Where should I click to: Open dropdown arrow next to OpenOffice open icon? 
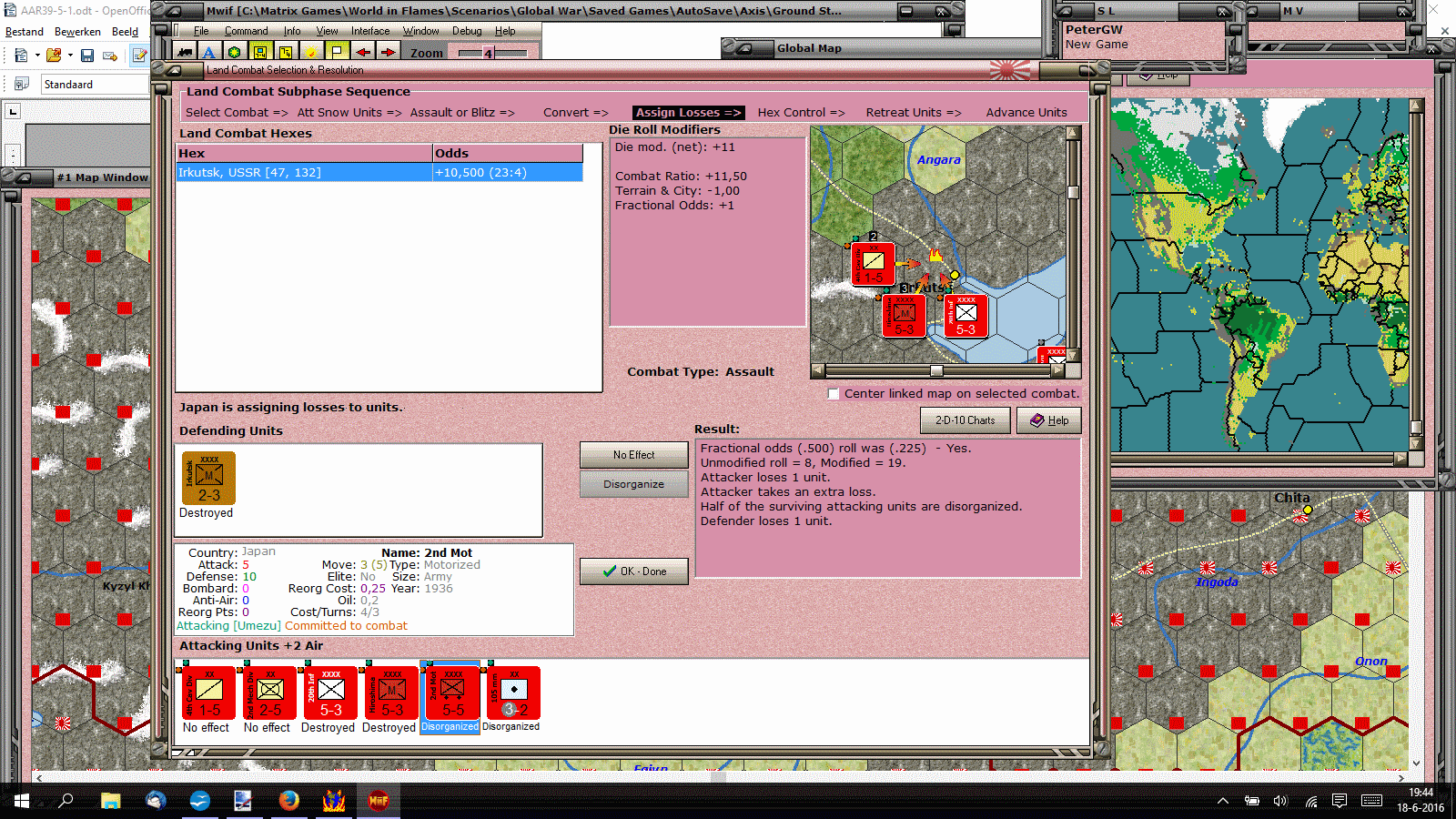pos(70,56)
